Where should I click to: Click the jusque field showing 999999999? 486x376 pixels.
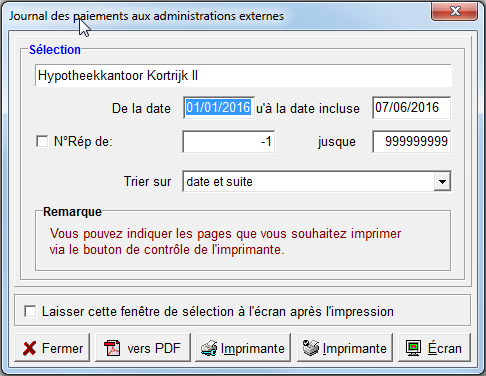412,142
